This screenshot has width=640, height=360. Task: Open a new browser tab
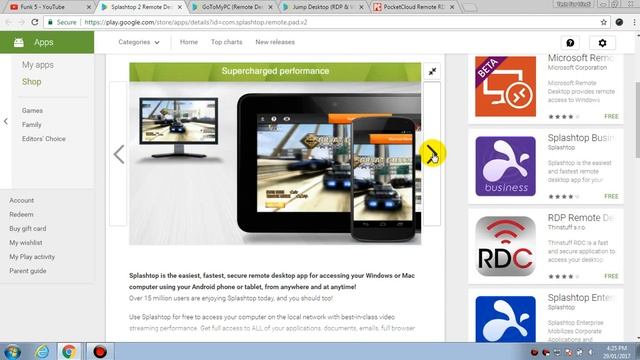[x=470, y=7]
